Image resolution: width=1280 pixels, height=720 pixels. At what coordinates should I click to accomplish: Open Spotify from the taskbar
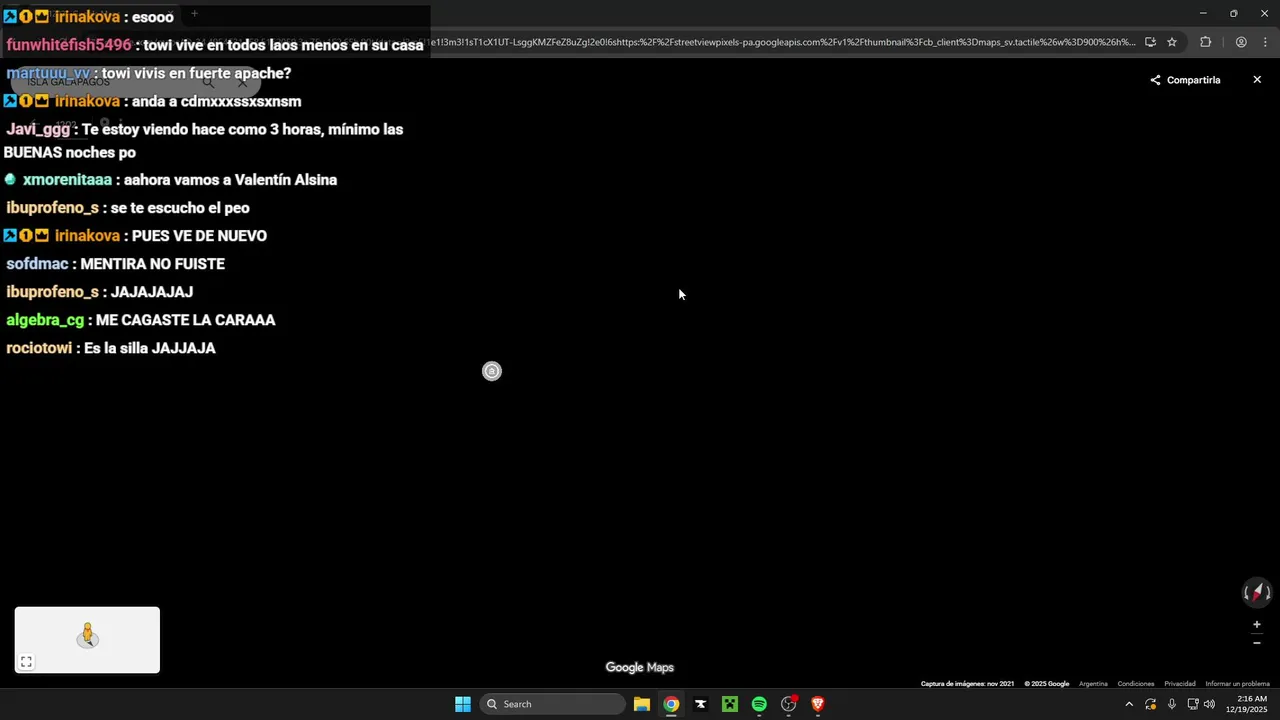point(759,704)
